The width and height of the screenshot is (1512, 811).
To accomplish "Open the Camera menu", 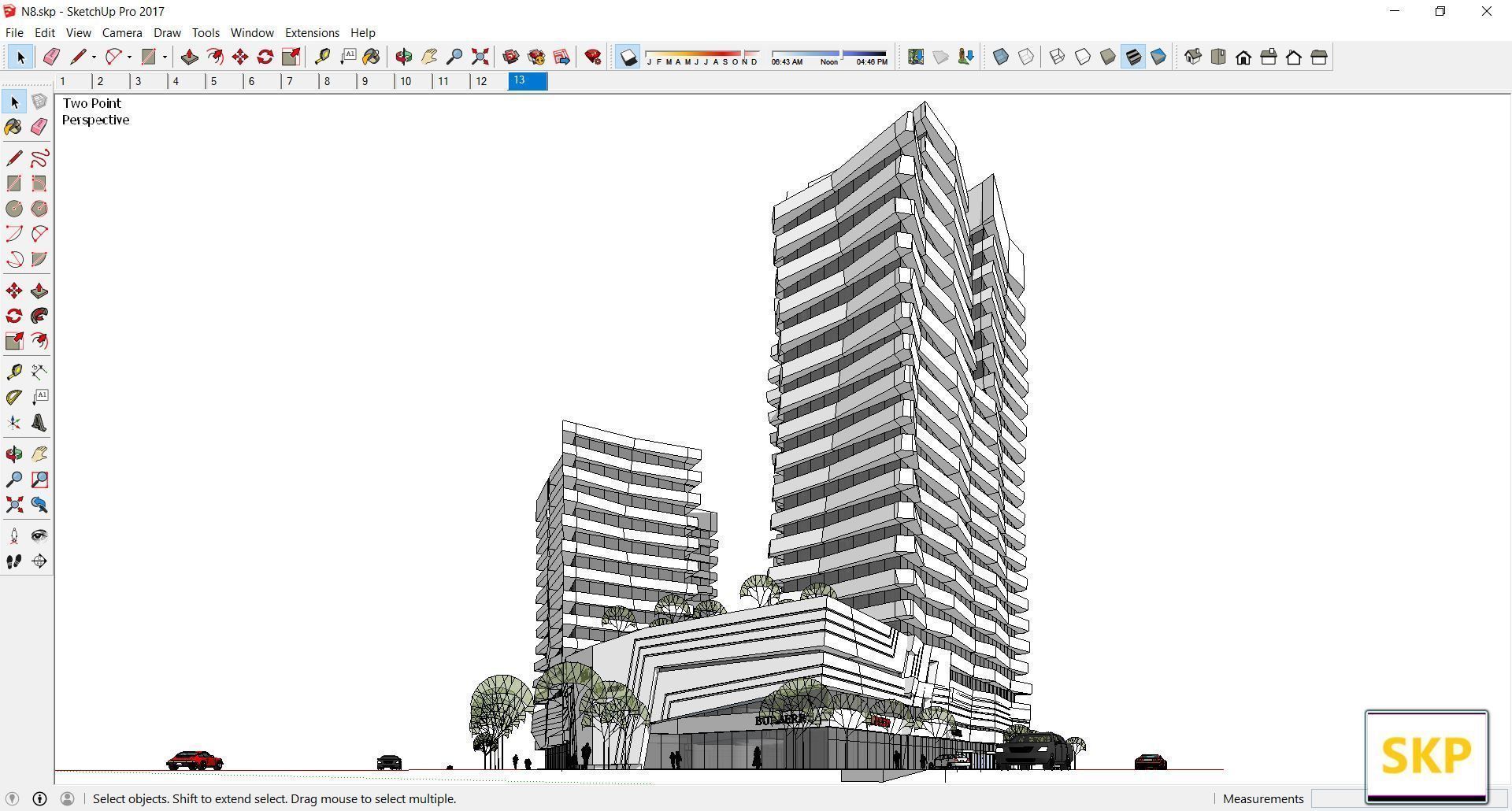I will click(122, 32).
